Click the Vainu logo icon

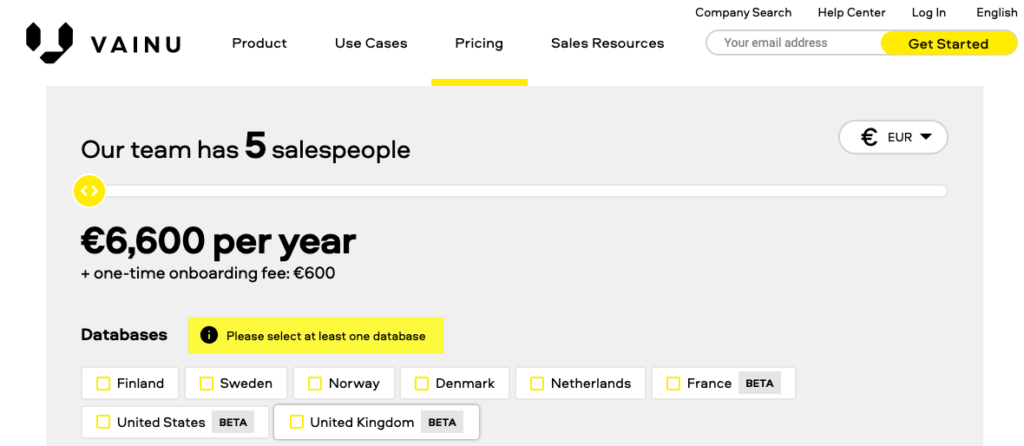pos(49,42)
